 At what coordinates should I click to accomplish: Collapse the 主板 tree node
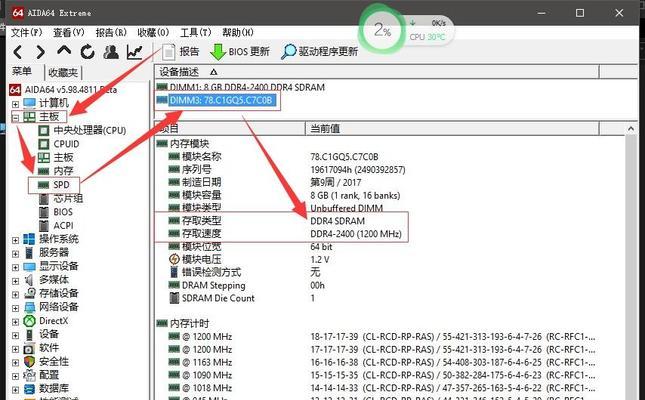(15, 117)
